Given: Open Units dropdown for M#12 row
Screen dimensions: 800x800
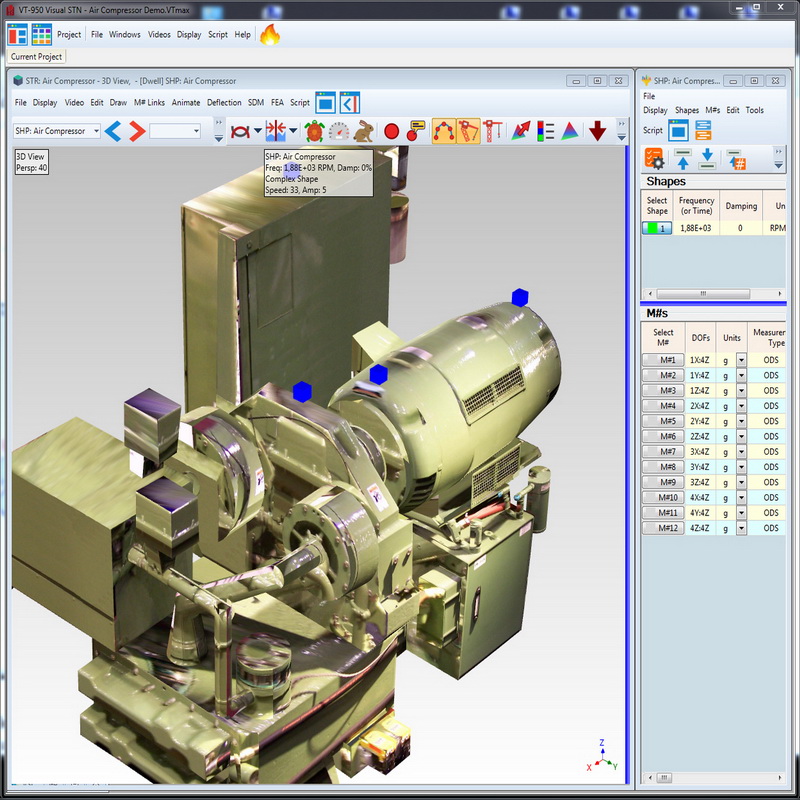Looking at the screenshot, I should pos(741,528).
